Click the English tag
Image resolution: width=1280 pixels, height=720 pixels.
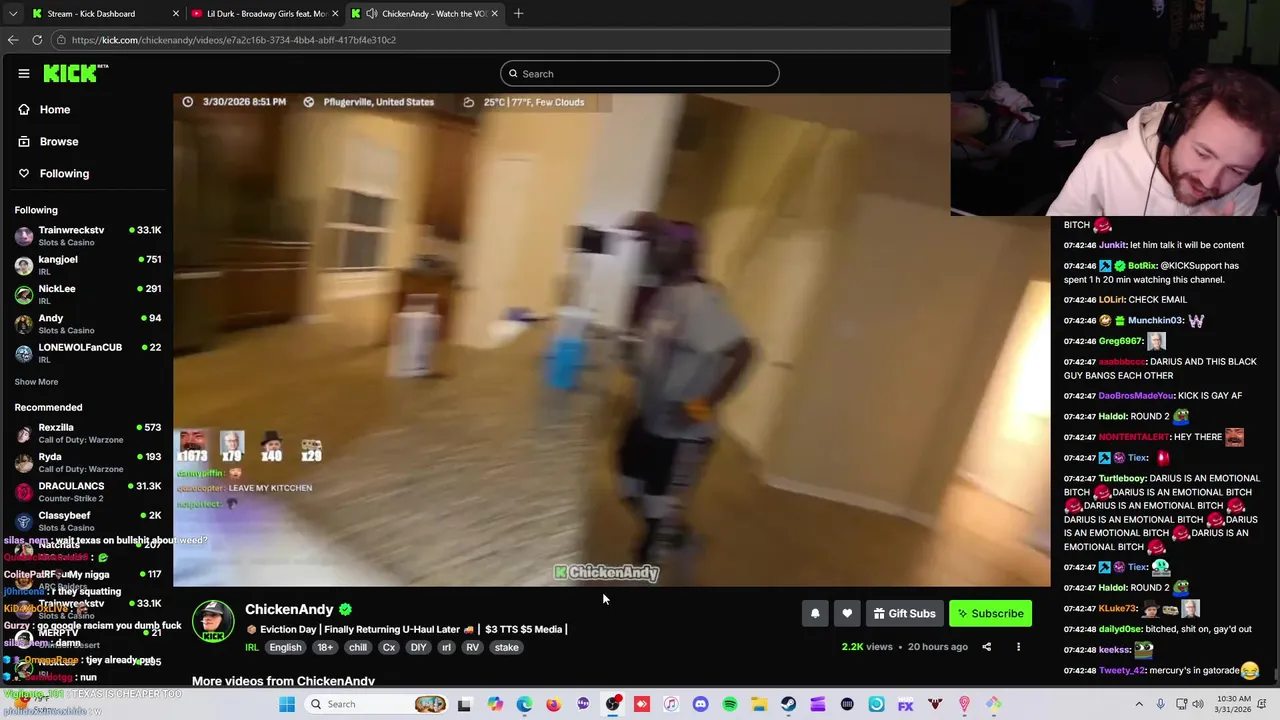click(285, 647)
